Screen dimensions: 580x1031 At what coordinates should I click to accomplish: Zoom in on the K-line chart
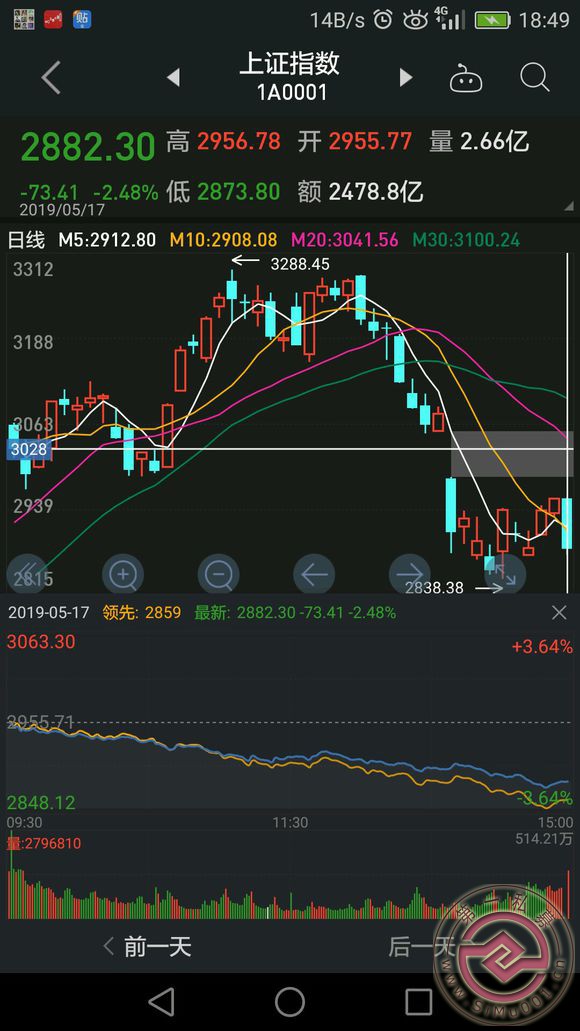click(x=123, y=575)
